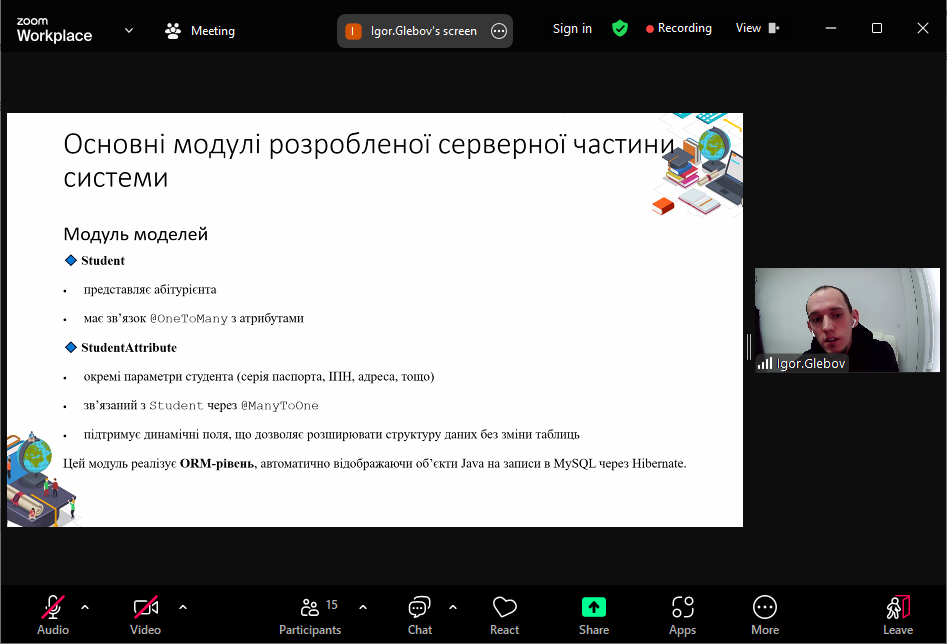This screenshot has height=644, width=947.
Task: Switch to the Meeting tab
Action: point(200,31)
